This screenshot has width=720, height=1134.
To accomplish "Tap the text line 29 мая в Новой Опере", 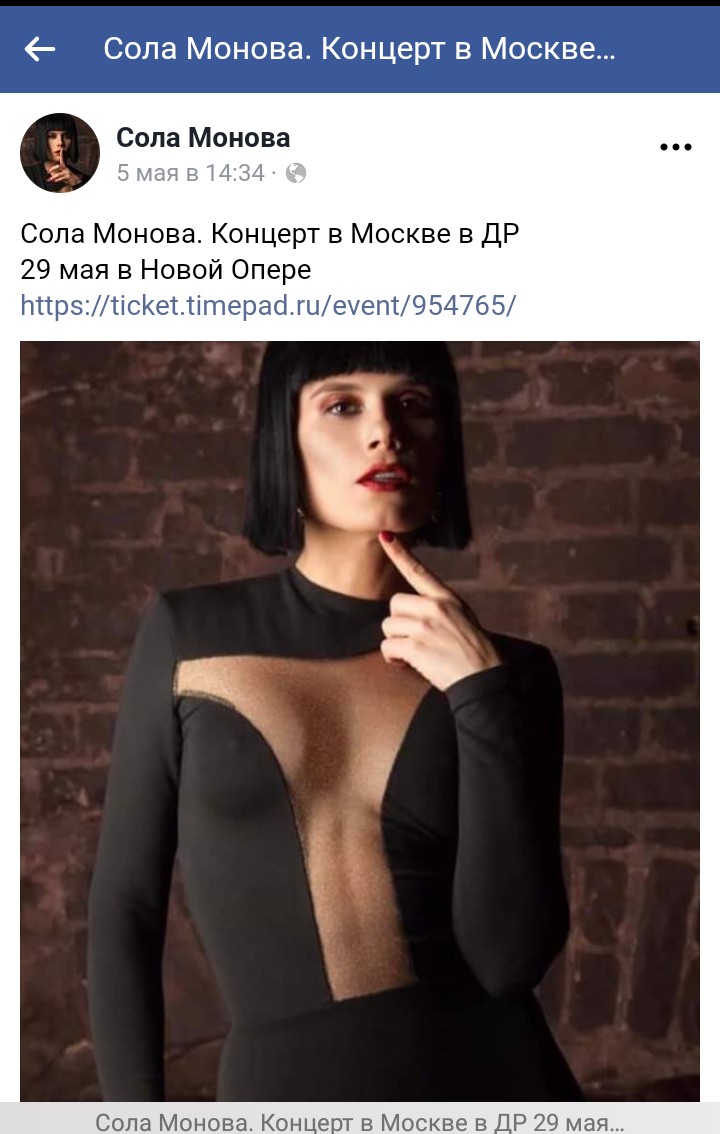I will 166,270.
